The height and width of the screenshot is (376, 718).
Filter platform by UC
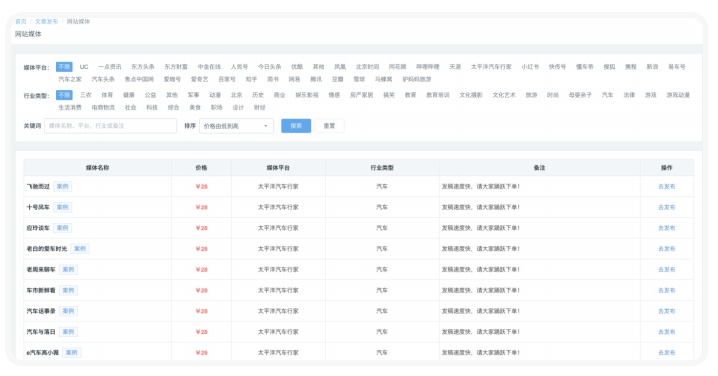coord(84,67)
